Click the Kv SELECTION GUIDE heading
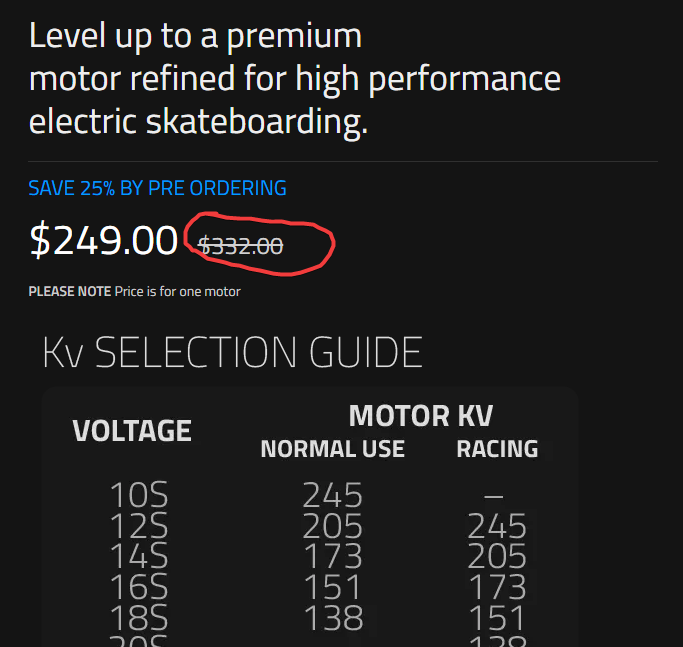Image resolution: width=683 pixels, height=647 pixels. (233, 352)
